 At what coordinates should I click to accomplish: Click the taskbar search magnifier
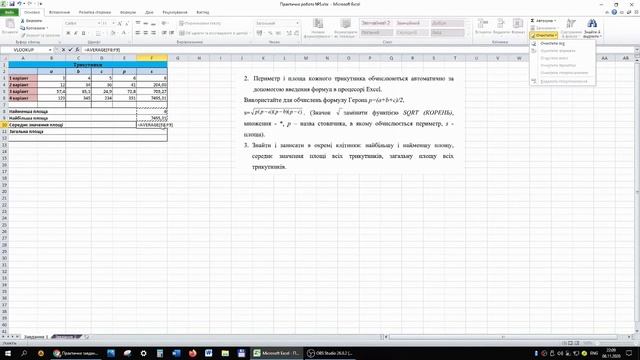point(24,353)
